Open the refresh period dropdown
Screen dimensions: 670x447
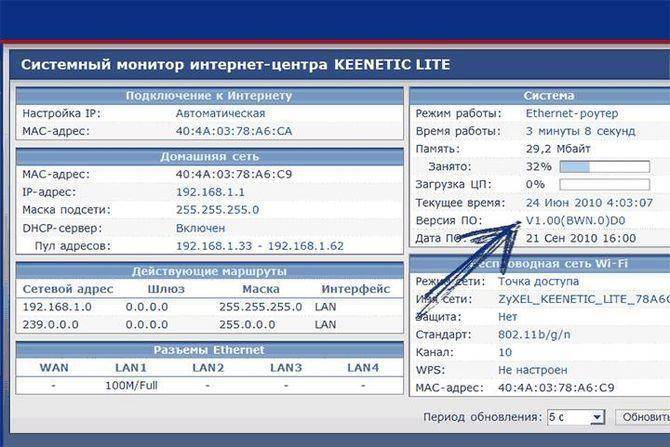pyautogui.click(x=576, y=417)
